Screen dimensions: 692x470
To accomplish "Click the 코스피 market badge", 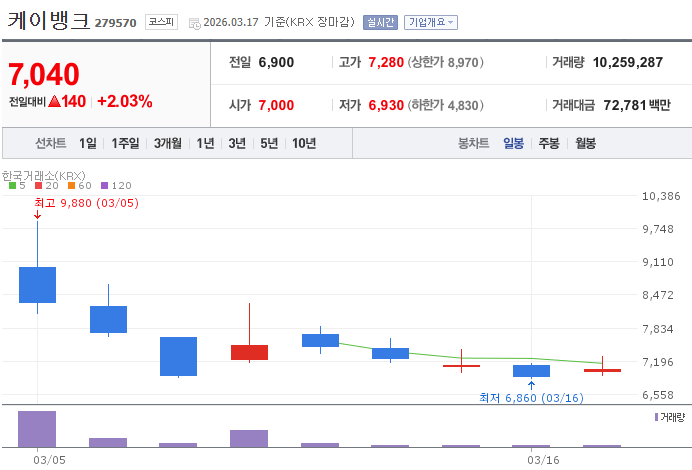I will tap(161, 22).
